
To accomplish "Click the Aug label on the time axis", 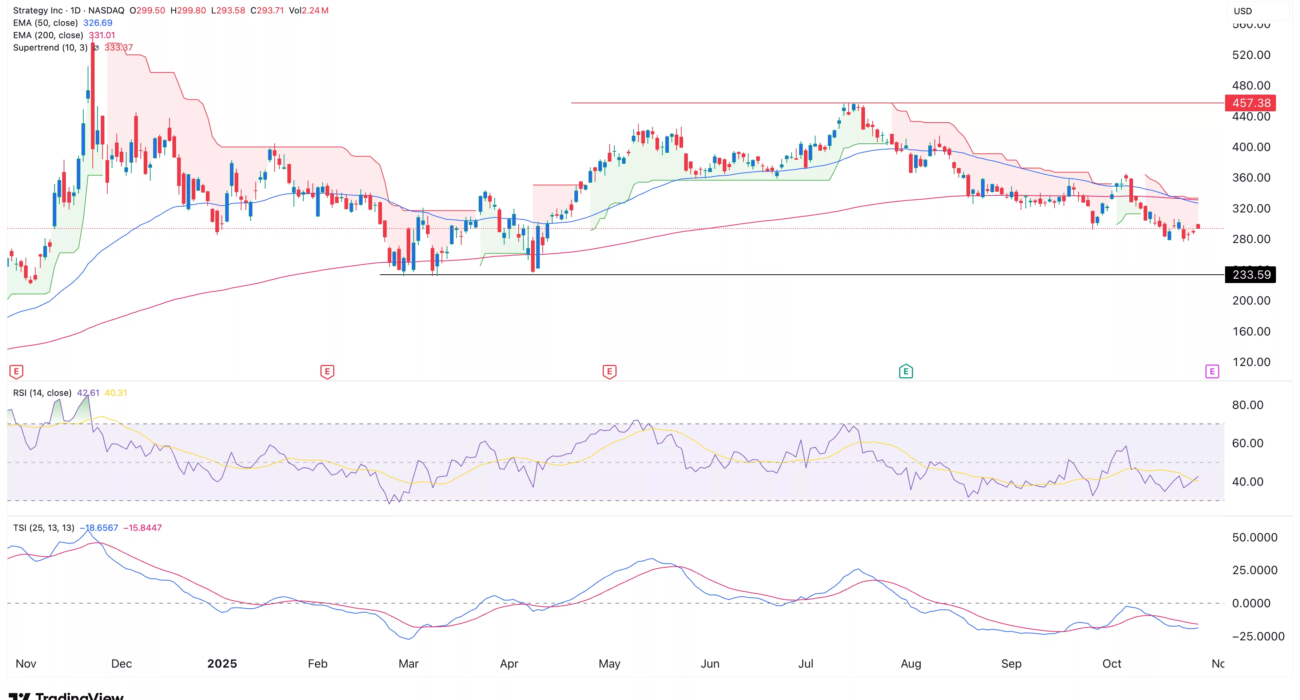I will 910,662.
